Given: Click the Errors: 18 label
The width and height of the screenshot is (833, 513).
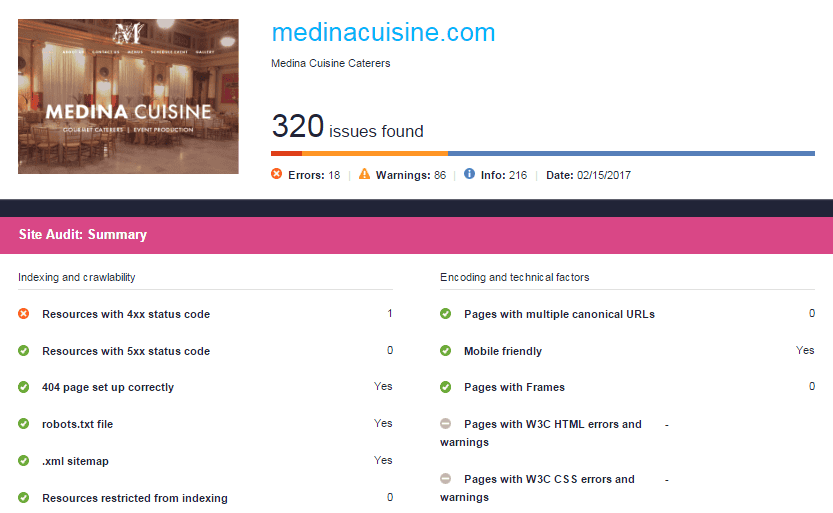Looking at the screenshot, I should 314,175.
